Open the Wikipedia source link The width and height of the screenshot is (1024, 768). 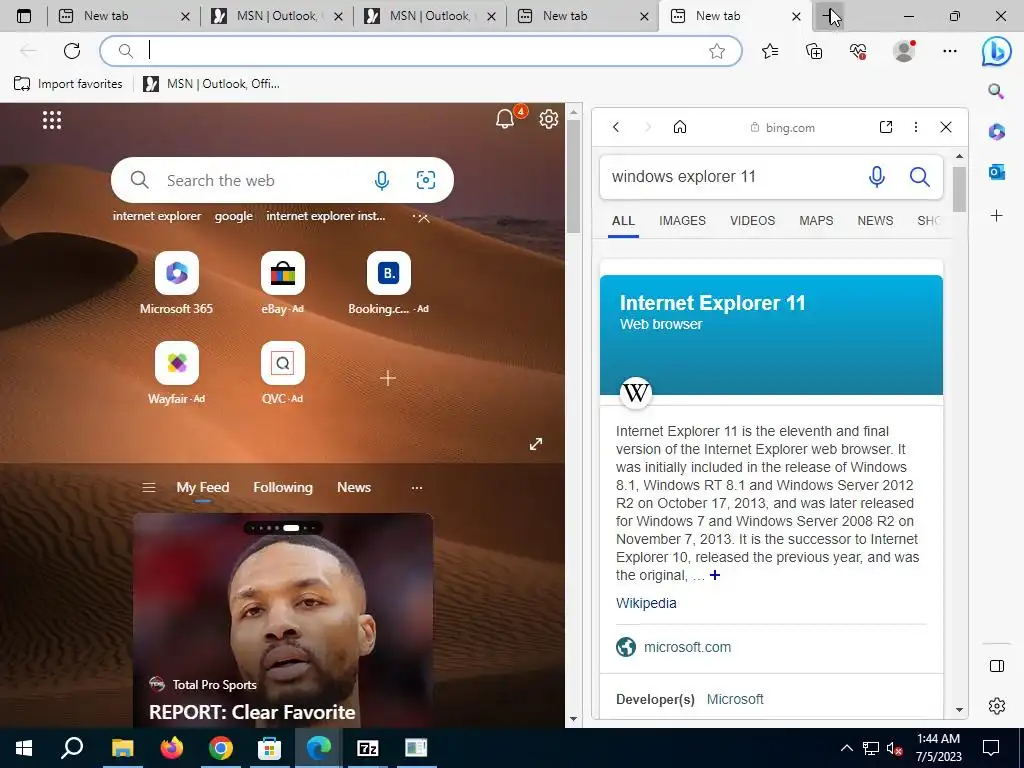click(646, 603)
